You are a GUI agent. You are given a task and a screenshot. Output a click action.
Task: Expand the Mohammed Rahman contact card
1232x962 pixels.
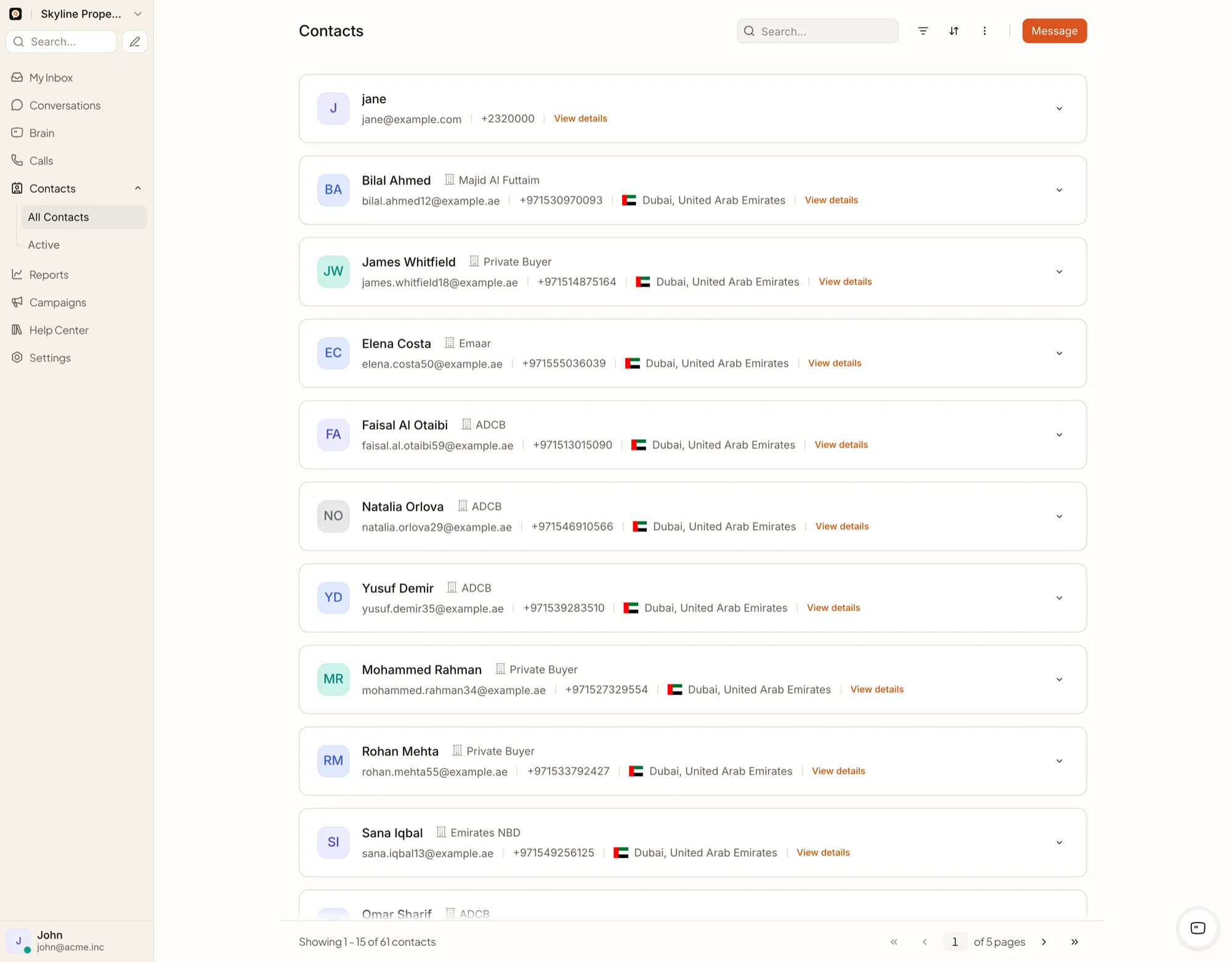(1060, 679)
